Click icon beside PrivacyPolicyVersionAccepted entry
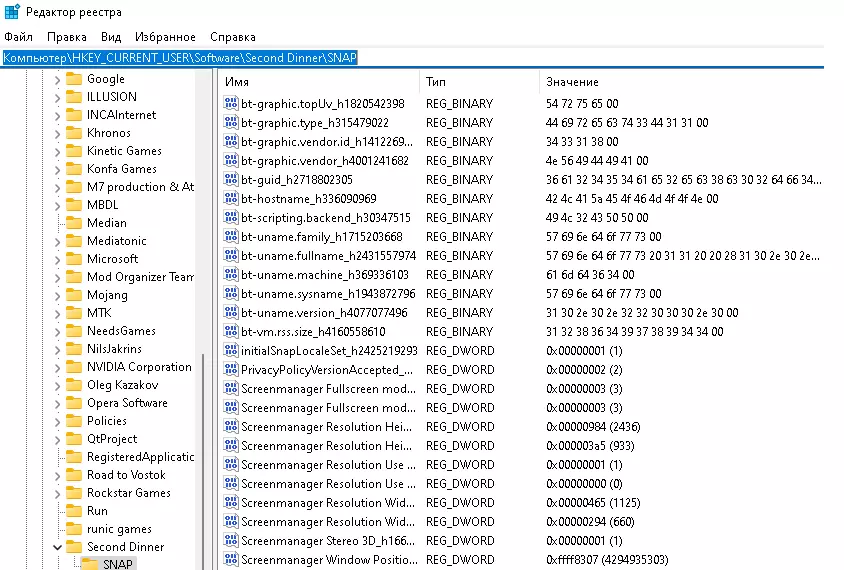The image size is (844, 570). click(x=231, y=370)
